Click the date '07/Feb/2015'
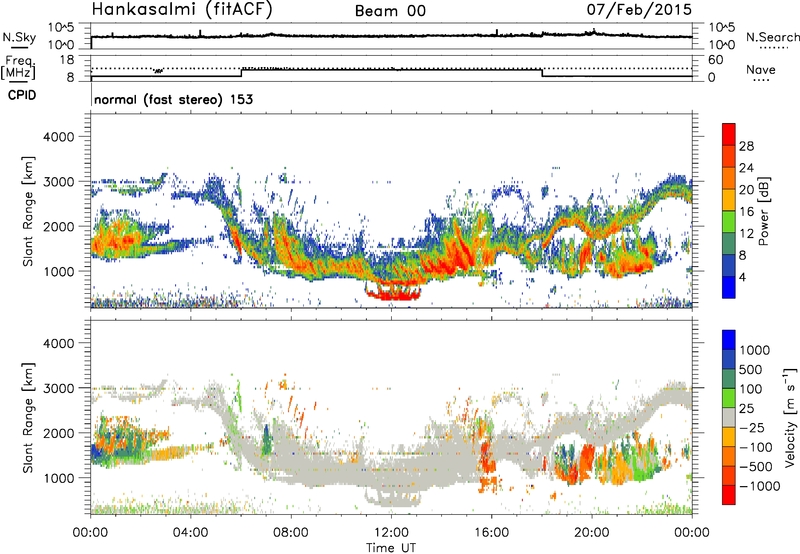800x554 pixels. point(639,9)
